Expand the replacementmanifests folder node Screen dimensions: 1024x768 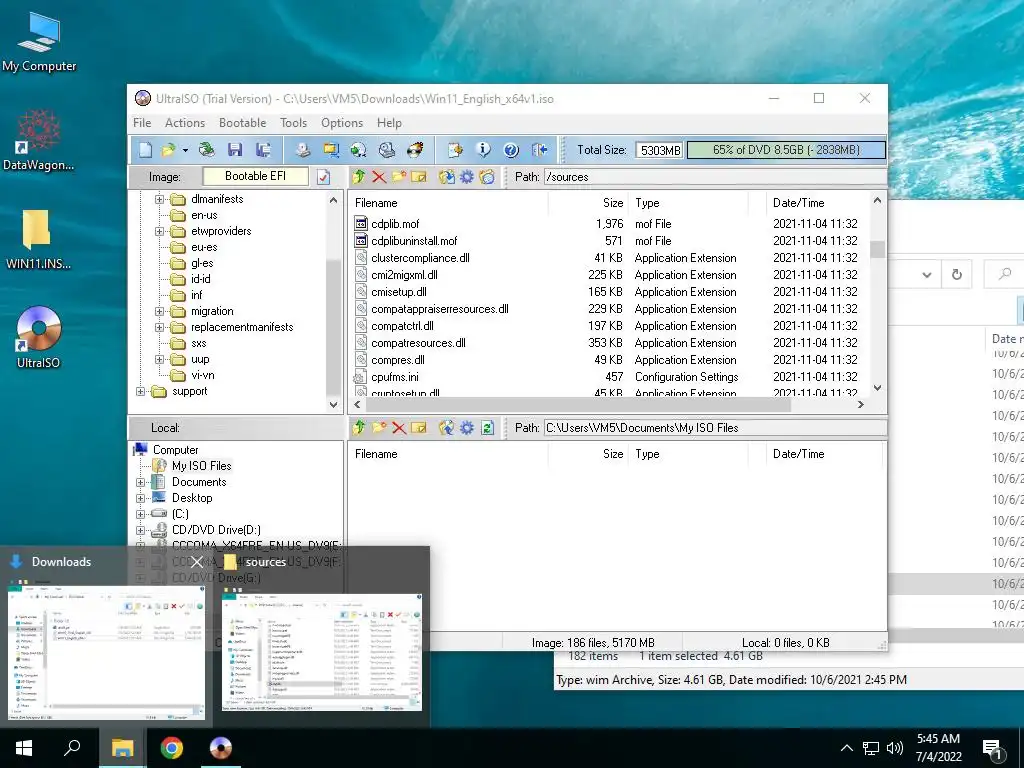[x=159, y=327]
